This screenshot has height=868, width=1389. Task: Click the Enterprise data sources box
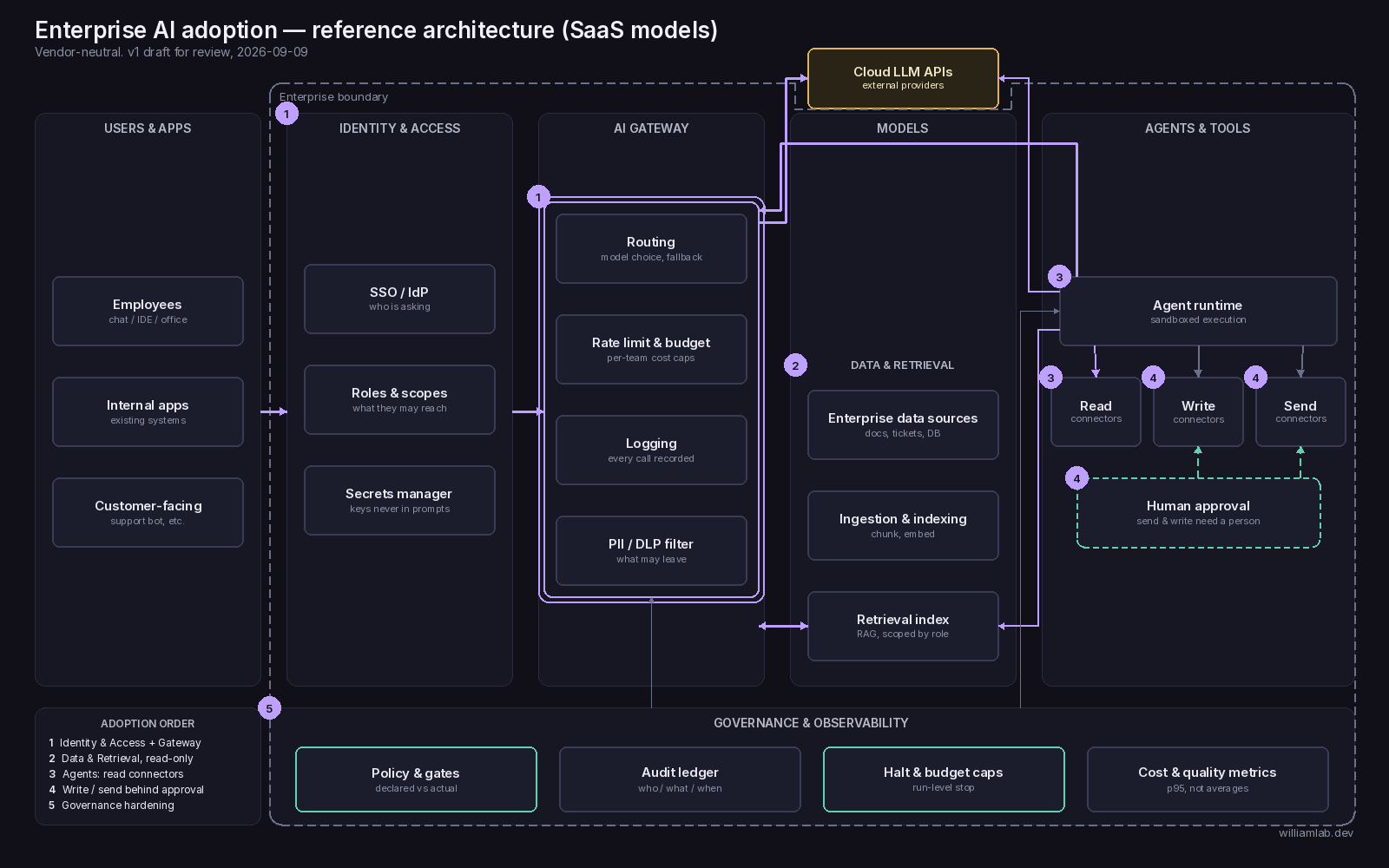point(903,424)
